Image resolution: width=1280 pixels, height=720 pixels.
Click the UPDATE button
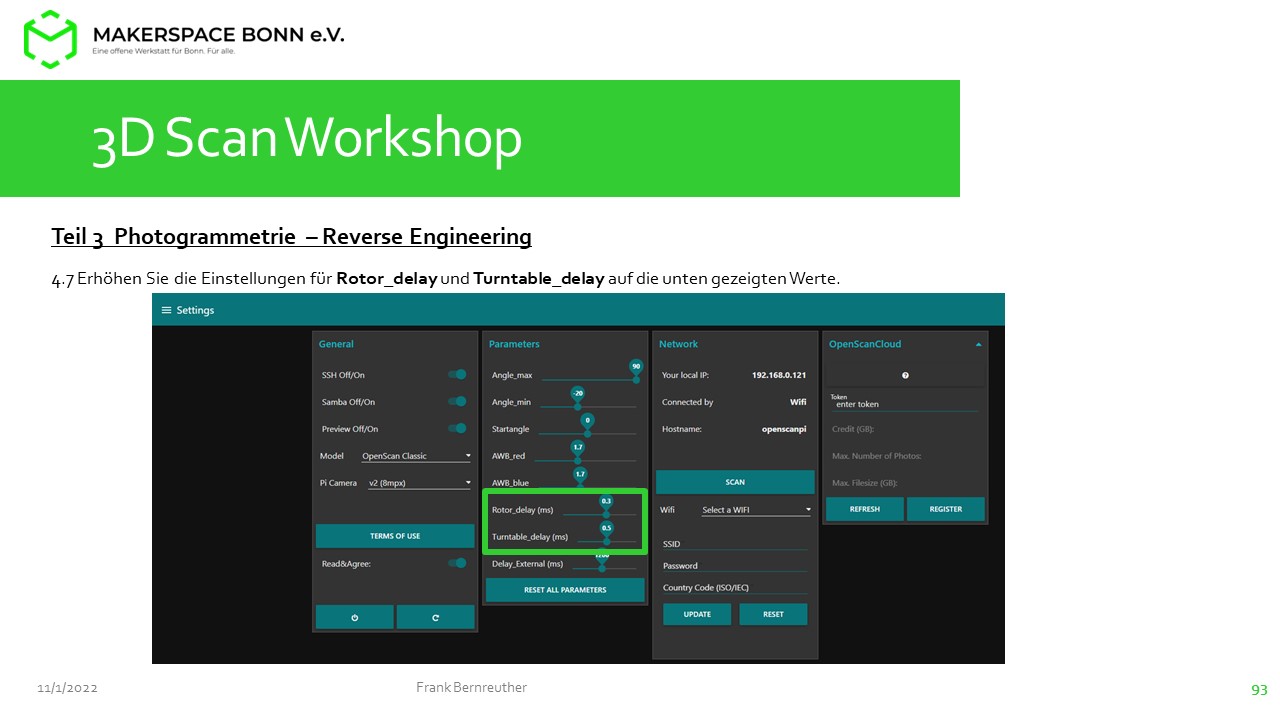(697, 614)
